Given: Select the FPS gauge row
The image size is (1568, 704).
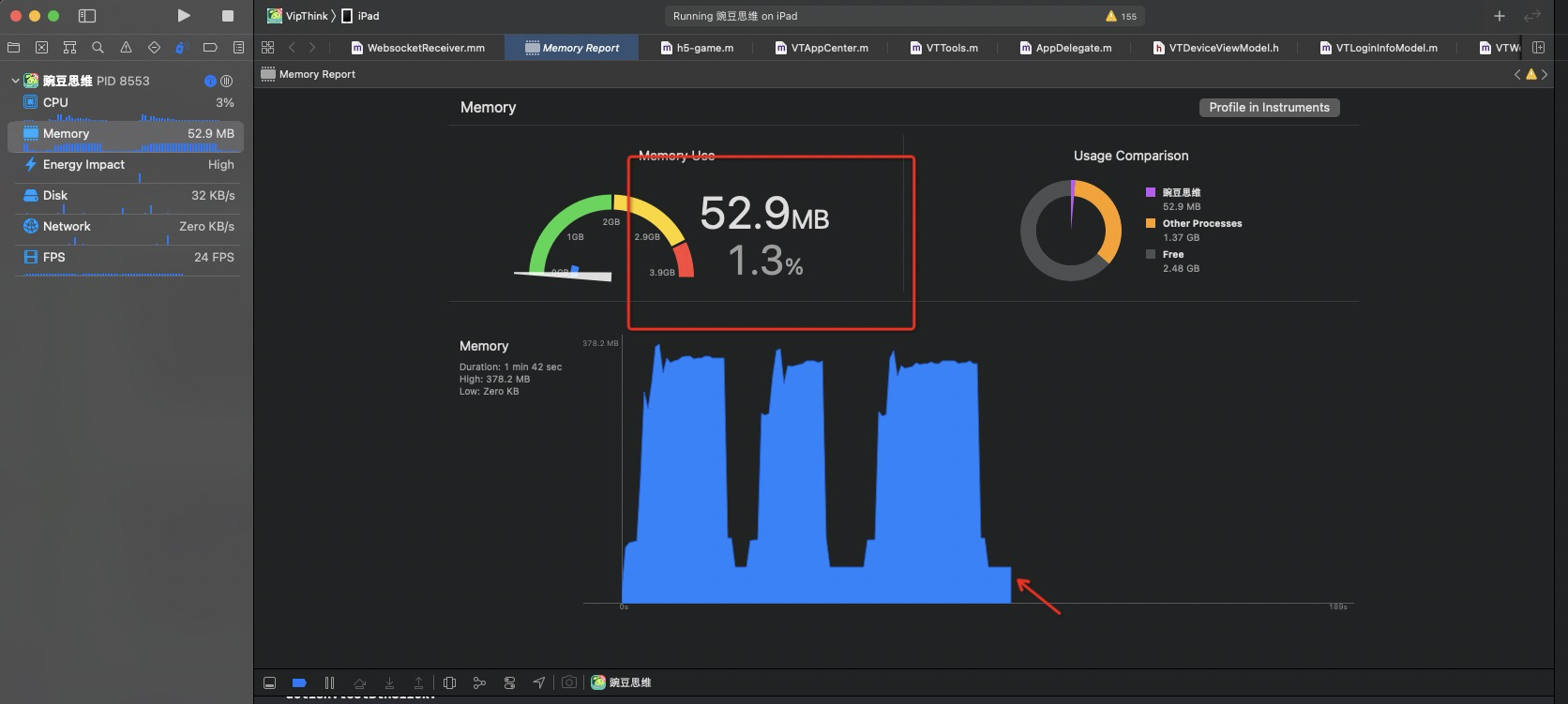Looking at the screenshot, I should click(127, 260).
